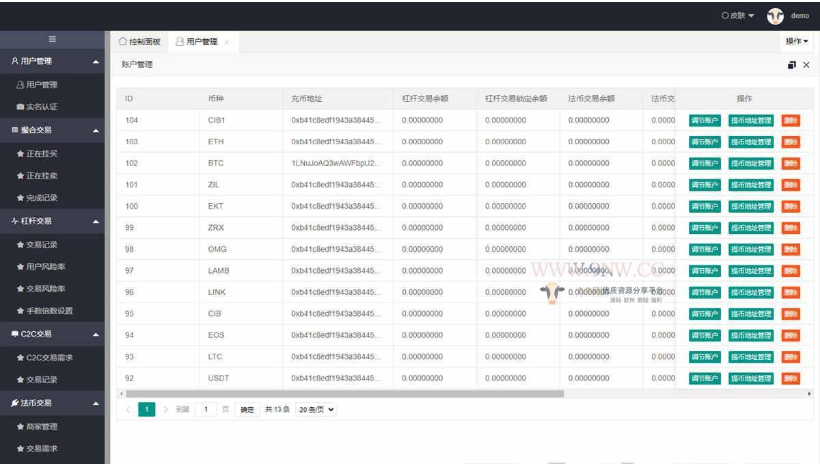Viewport: 820px width, 464px height.
Task: Click 调节账户 for the ZIL row
Action: click(705, 185)
